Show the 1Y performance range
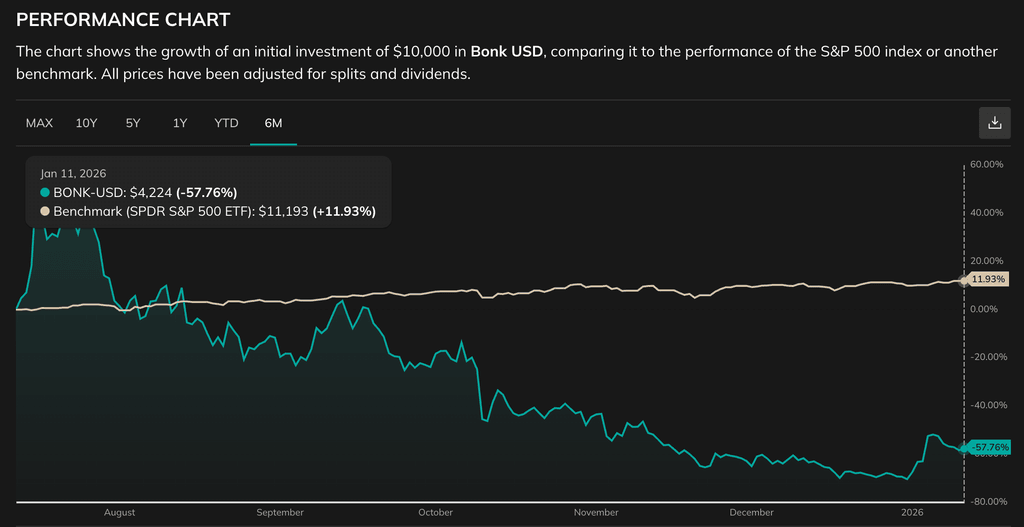Screen dimensions: 1024x527 (180, 123)
